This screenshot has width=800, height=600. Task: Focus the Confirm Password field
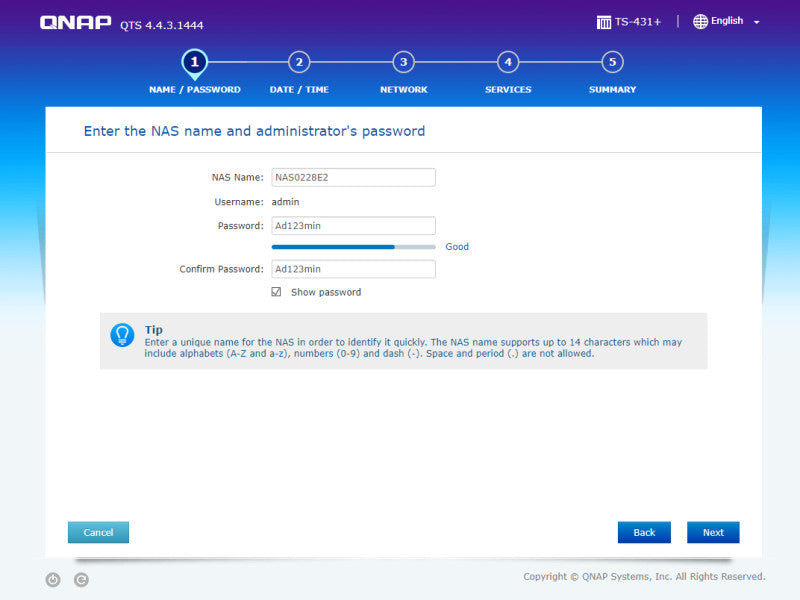354,269
